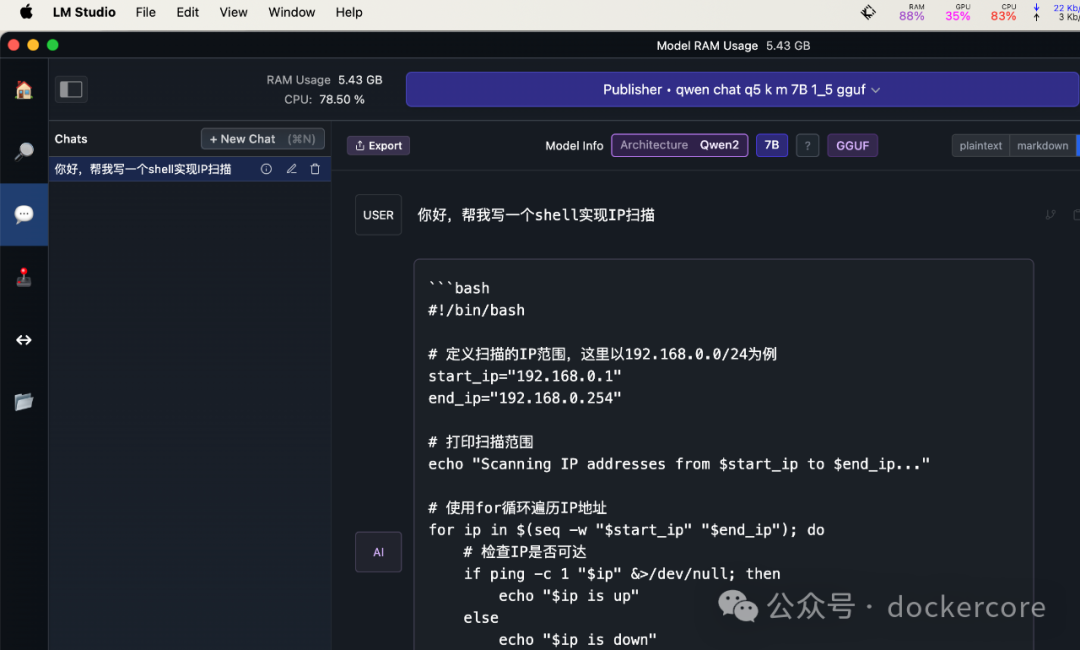Click the ```bash code fence line
This screenshot has height=650, width=1080.
tap(459, 288)
